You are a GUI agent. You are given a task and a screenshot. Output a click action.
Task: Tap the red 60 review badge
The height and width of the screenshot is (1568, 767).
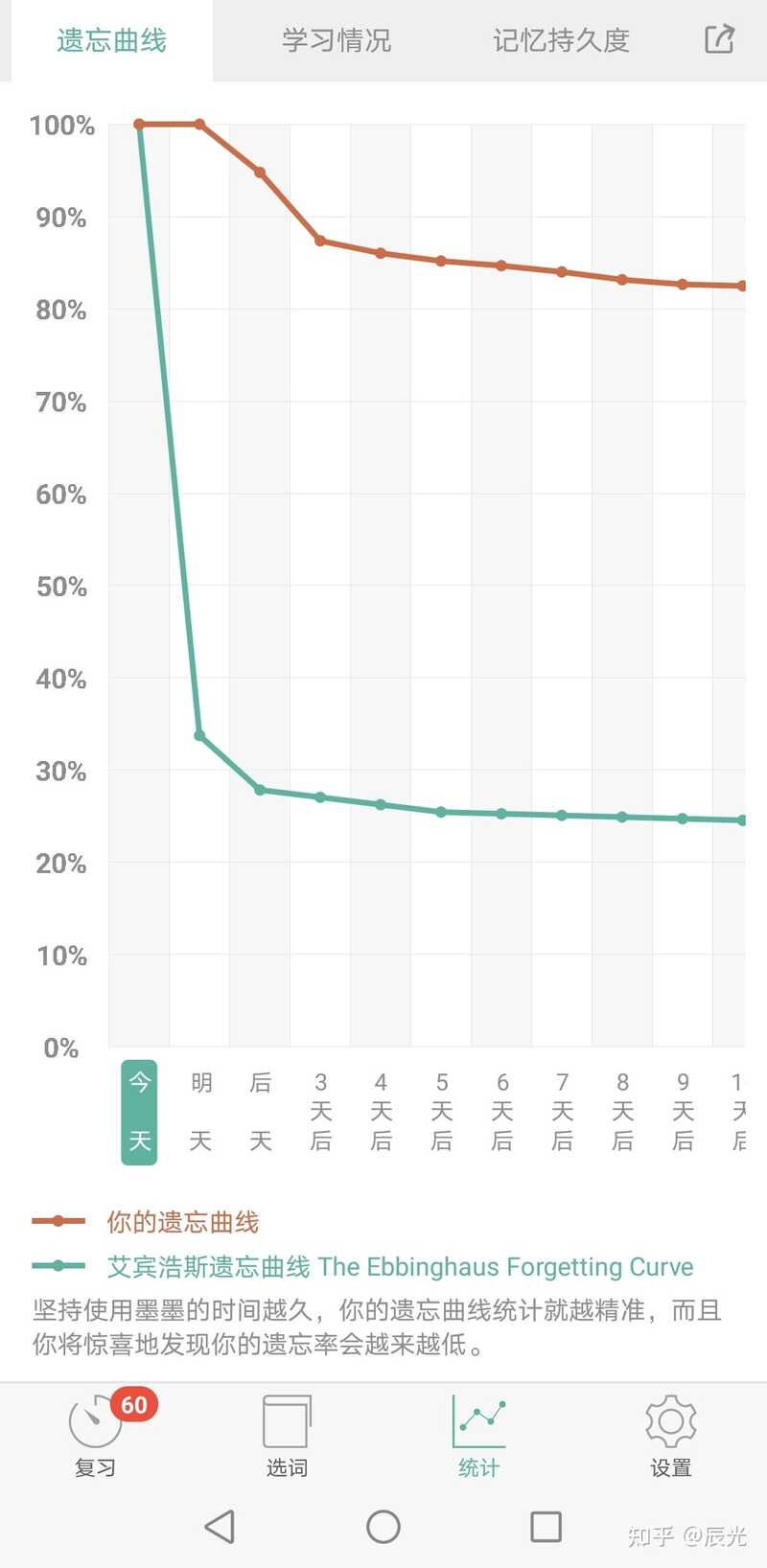(134, 1405)
